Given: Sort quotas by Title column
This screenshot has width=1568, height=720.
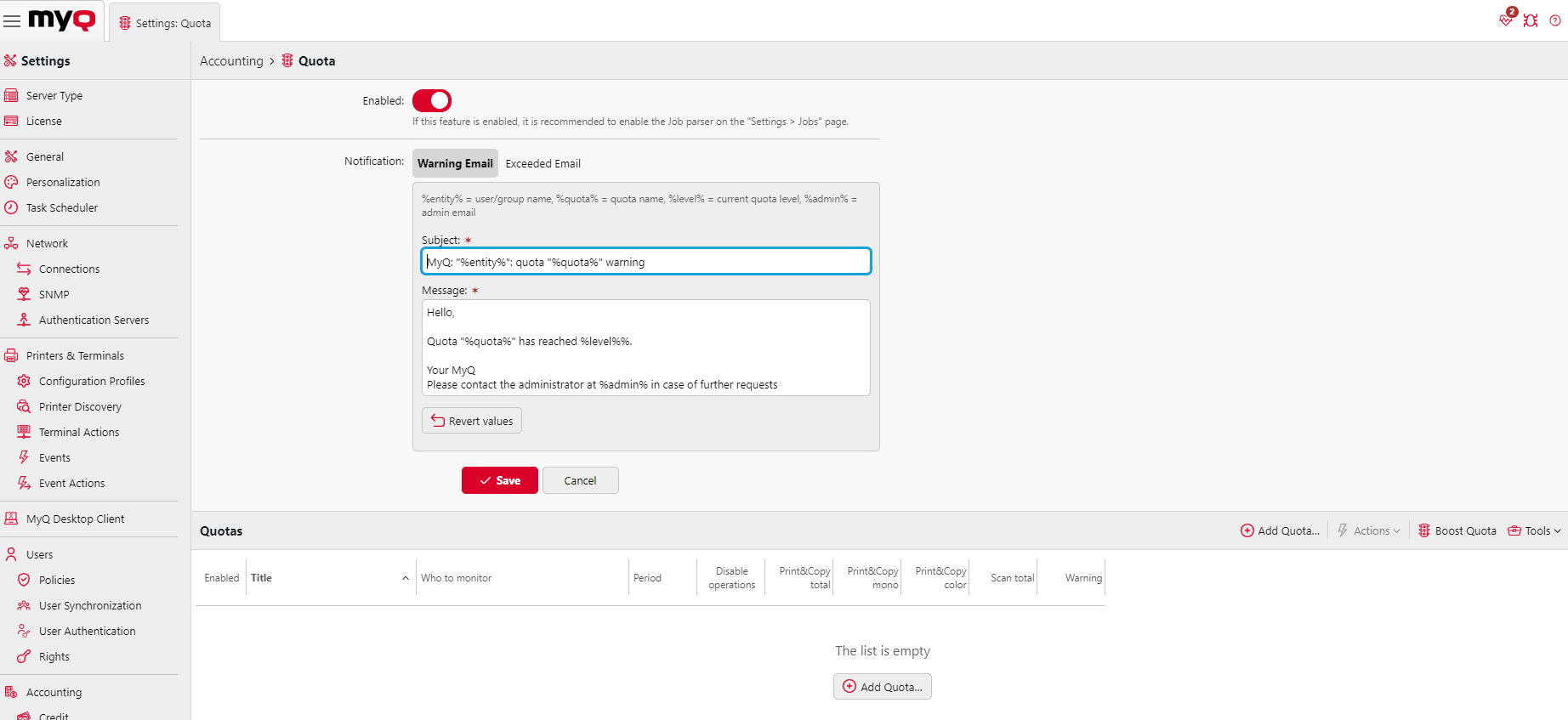Looking at the screenshot, I should tap(261, 578).
